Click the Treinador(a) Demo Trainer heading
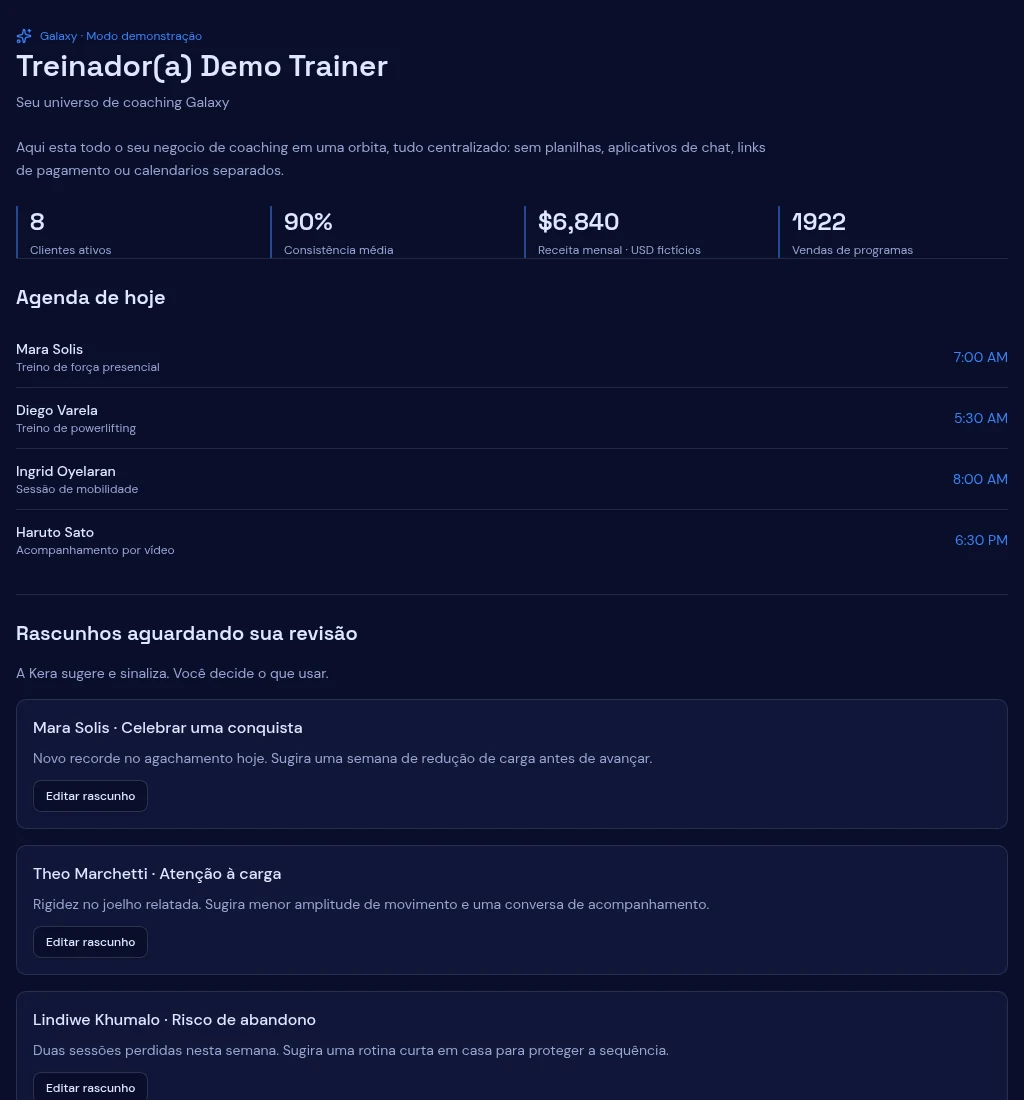Viewport: 1024px width, 1100px height. [202, 66]
